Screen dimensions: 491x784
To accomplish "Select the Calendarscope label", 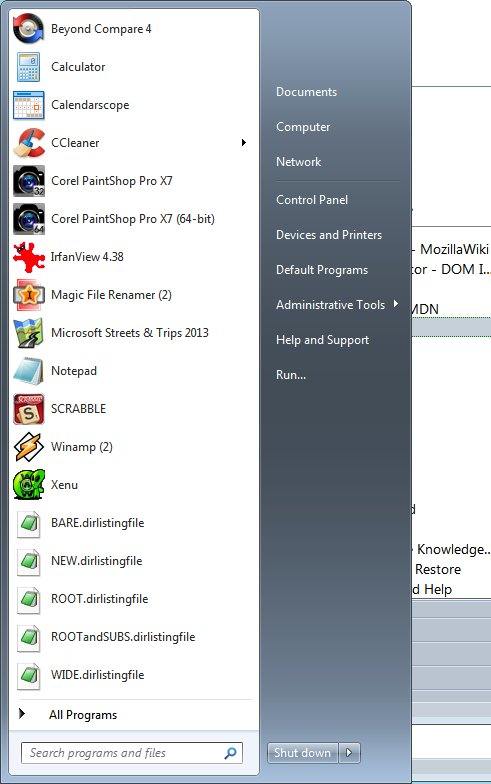I will [x=90, y=105].
